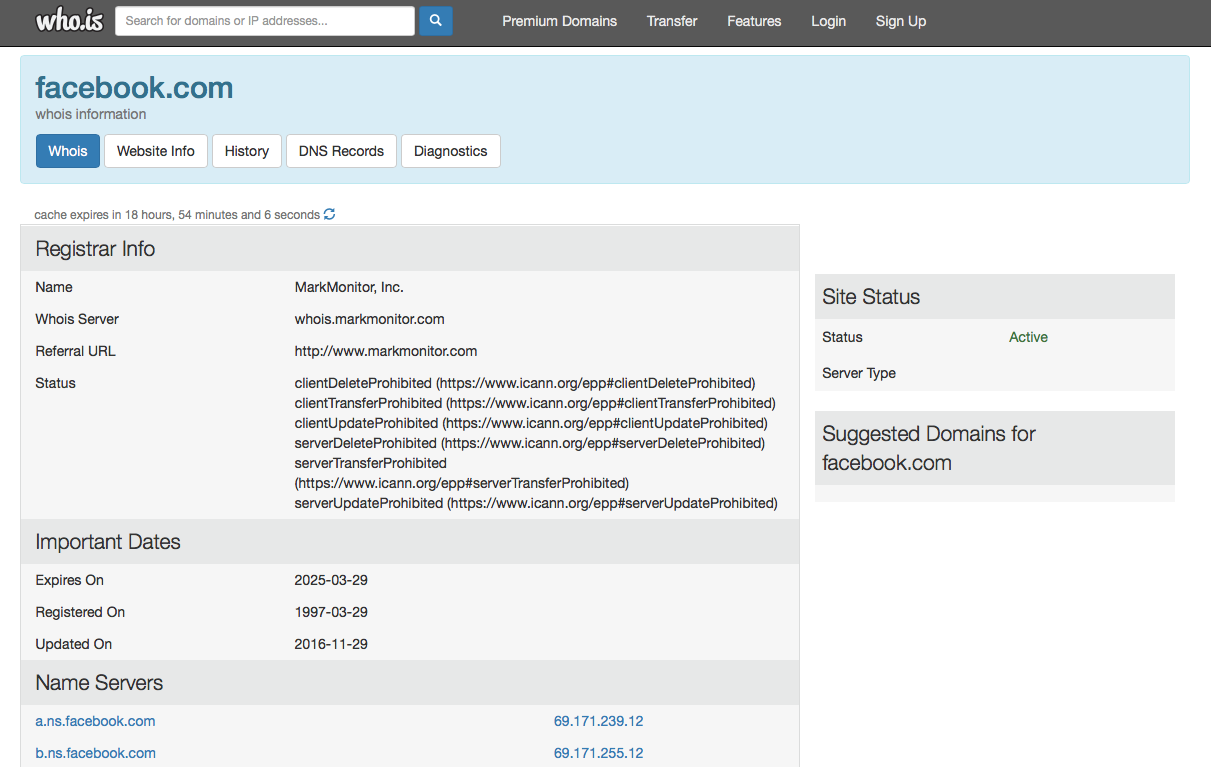The image size is (1211, 767).
Task: Focus the domain search input field
Action: (265, 21)
